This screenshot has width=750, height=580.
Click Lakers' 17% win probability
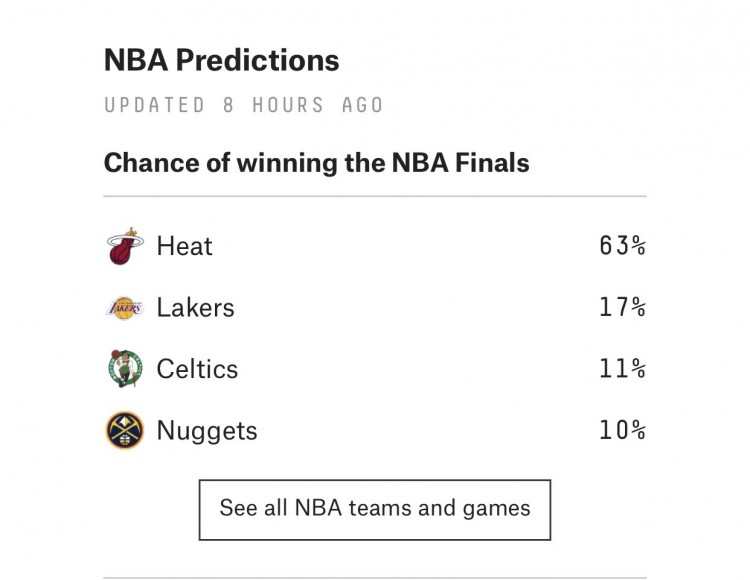[622, 307]
